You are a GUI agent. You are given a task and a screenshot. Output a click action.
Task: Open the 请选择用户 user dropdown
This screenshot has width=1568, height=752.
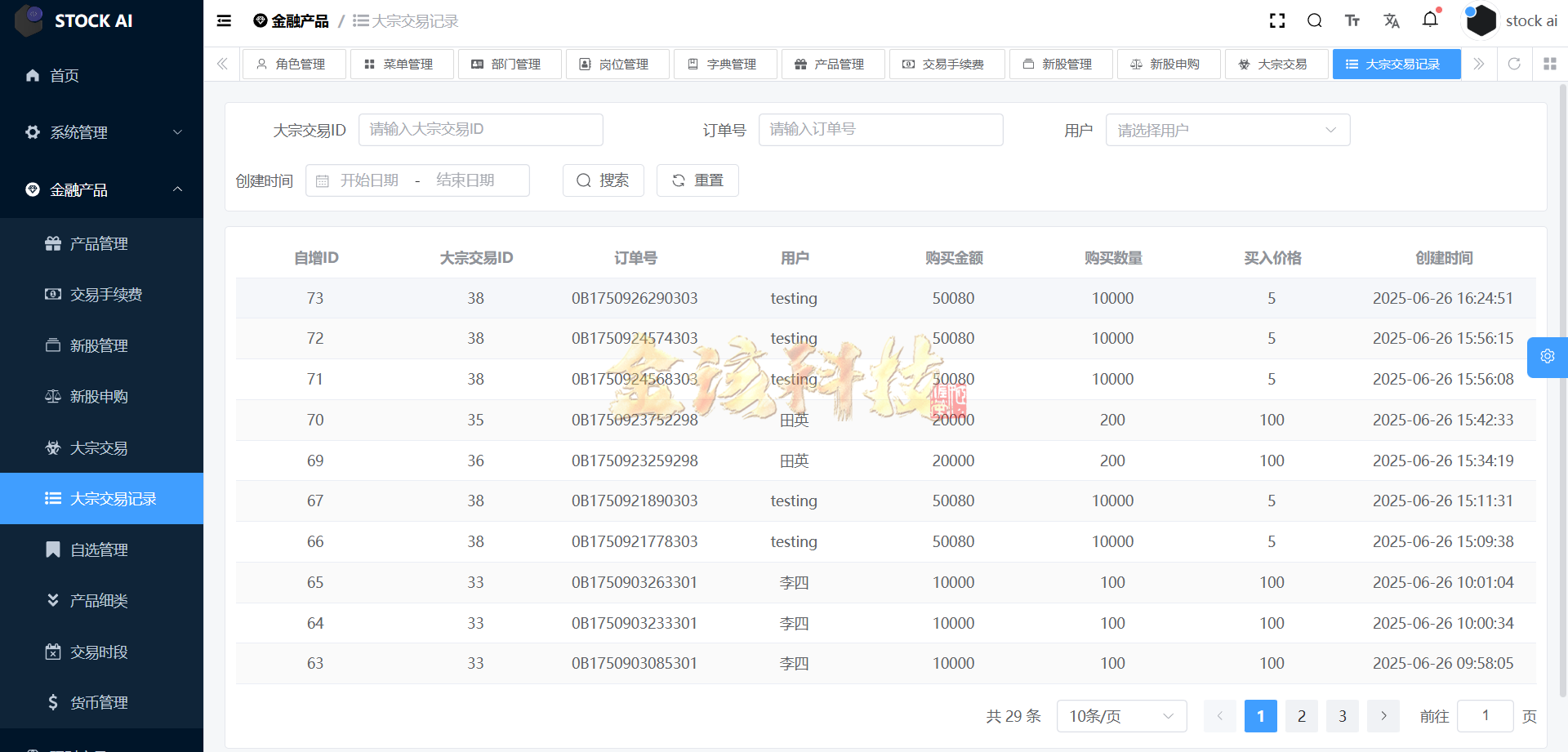(1227, 129)
